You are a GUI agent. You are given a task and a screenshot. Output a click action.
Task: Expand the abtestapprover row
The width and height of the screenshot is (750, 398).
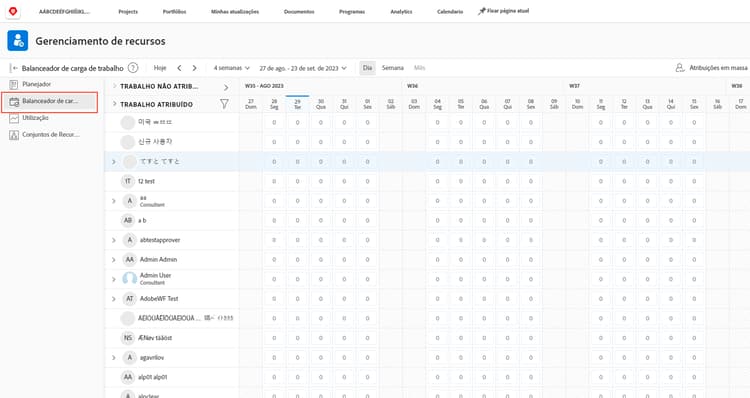(x=114, y=240)
